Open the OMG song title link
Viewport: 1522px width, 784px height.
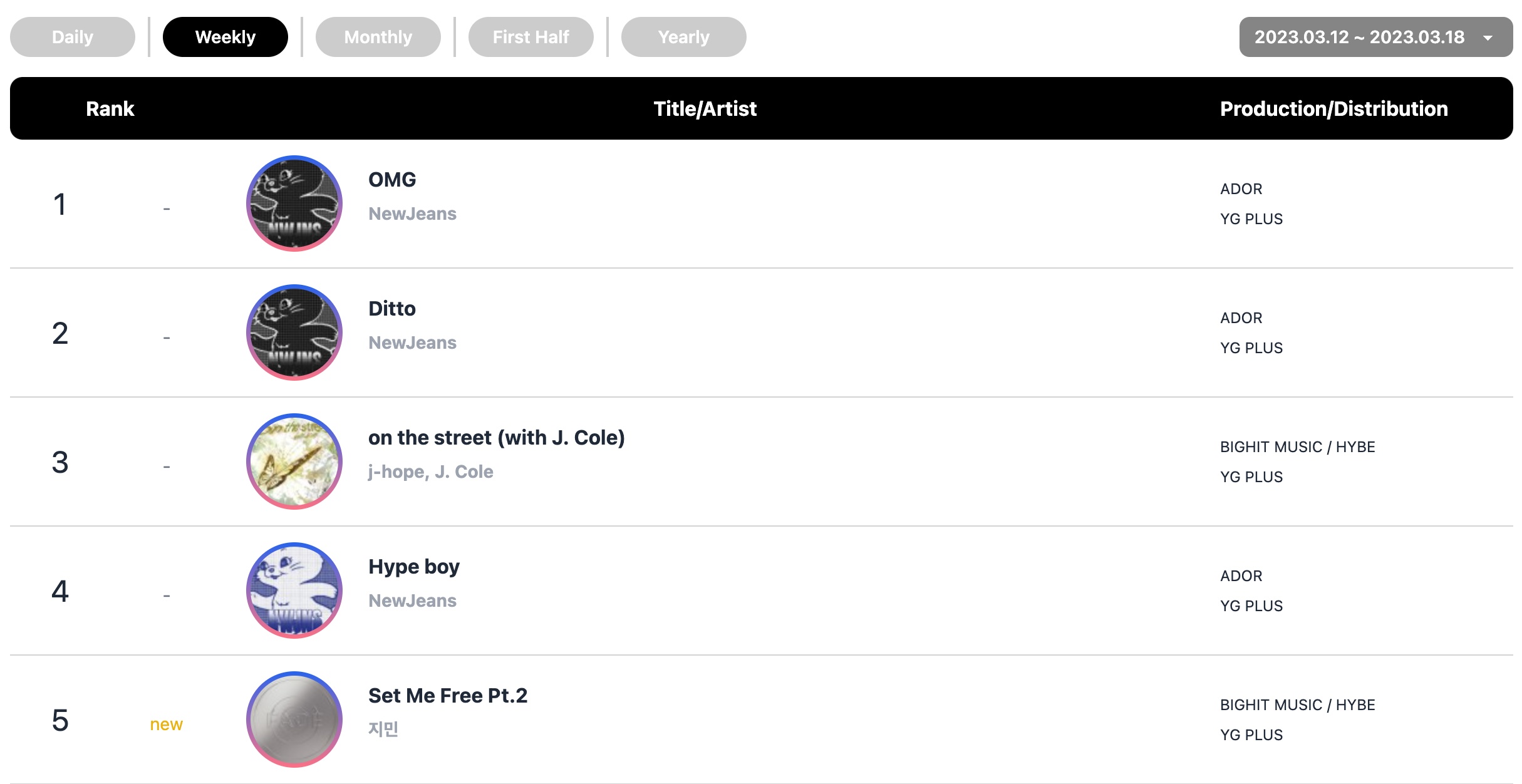(x=392, y=180)
